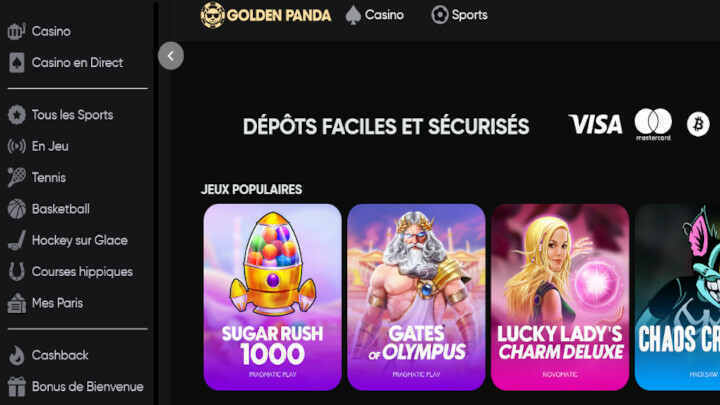Click the Casino sidebar icon
Viewport: 720px width, 405px height.
pos(17,31)
